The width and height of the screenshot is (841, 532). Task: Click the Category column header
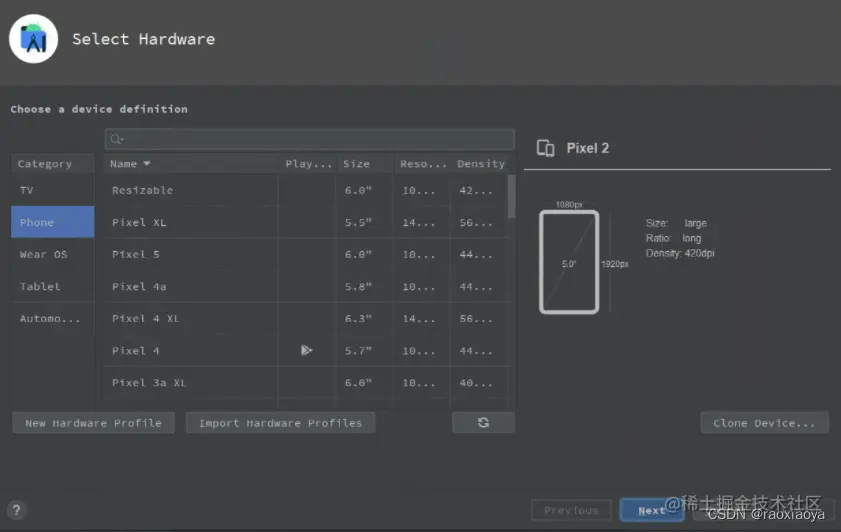(53, 164)
